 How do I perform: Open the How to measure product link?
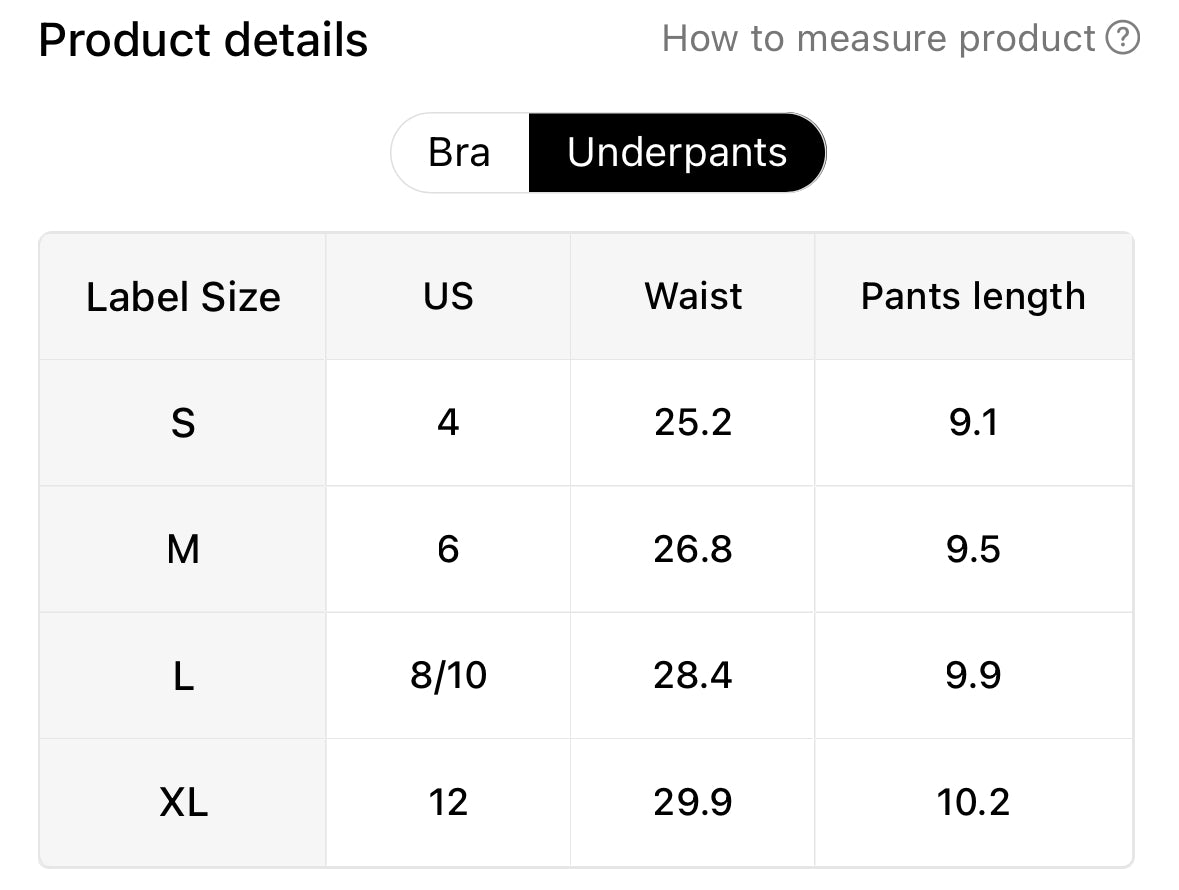click(878, 39)
